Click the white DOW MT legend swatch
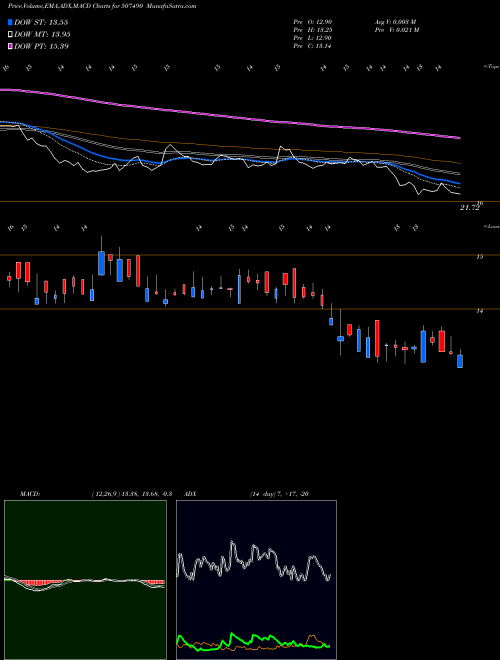This screenshot has height=660, width=500. tap(10, 35)
